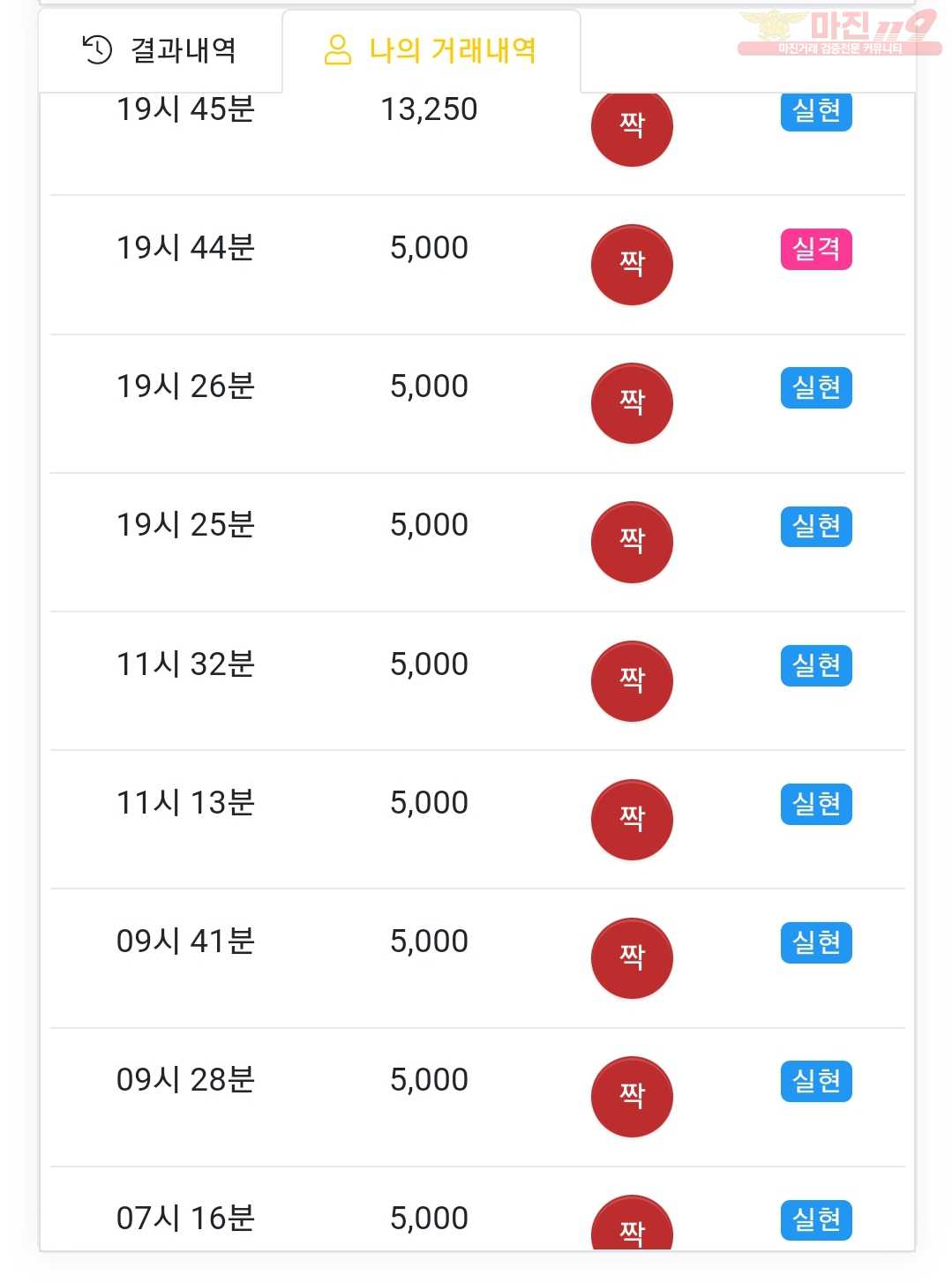Image resolution: width=952 pixels, height=1283 pixels.
Task: Click the 5,000 amount at 19시 25분
Action: pyautogui.click(x=429, y=525)
